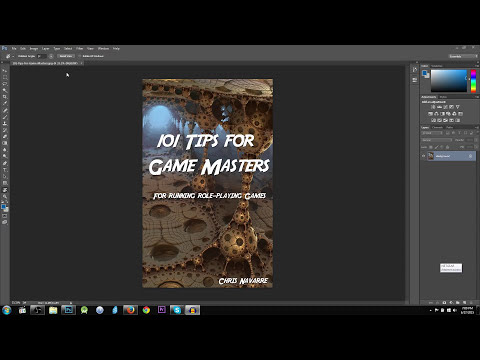Click the Quick Mask mode icon
The width and height of the screenshot is (480, 360).
click(5, 216)
